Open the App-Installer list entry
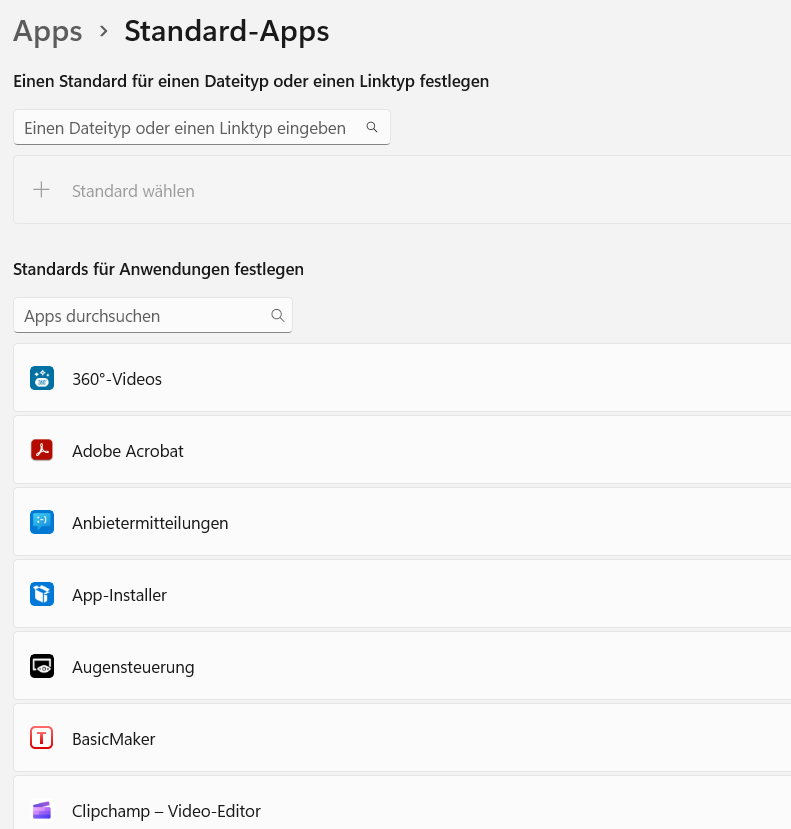The width and height of the screenshot is (791, 829). pos(400,595)
